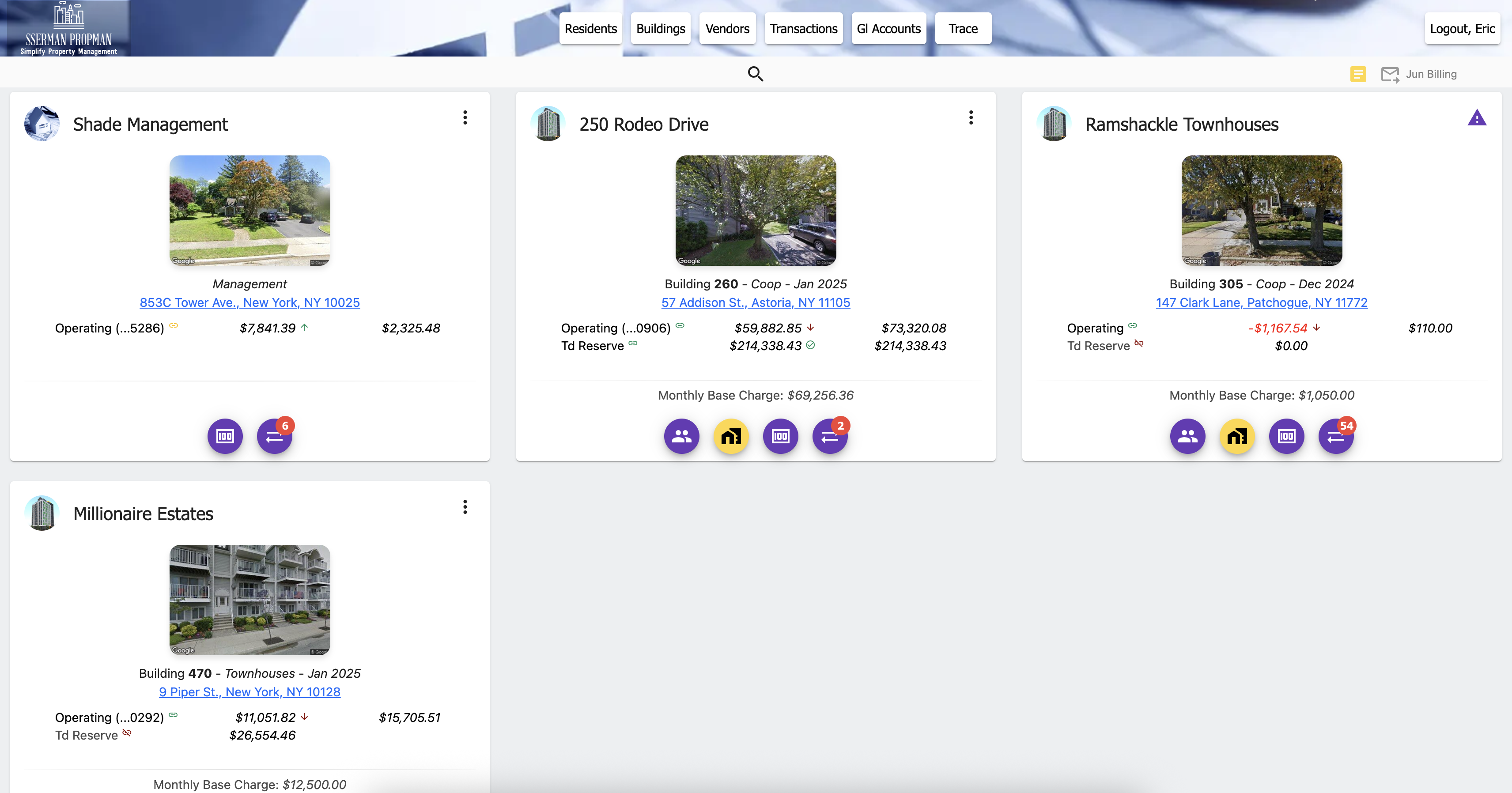The height and width of the screenshot is (793, 1512).
Task: Click Shade Management ledger button
Action: click(x=225, y=436)
